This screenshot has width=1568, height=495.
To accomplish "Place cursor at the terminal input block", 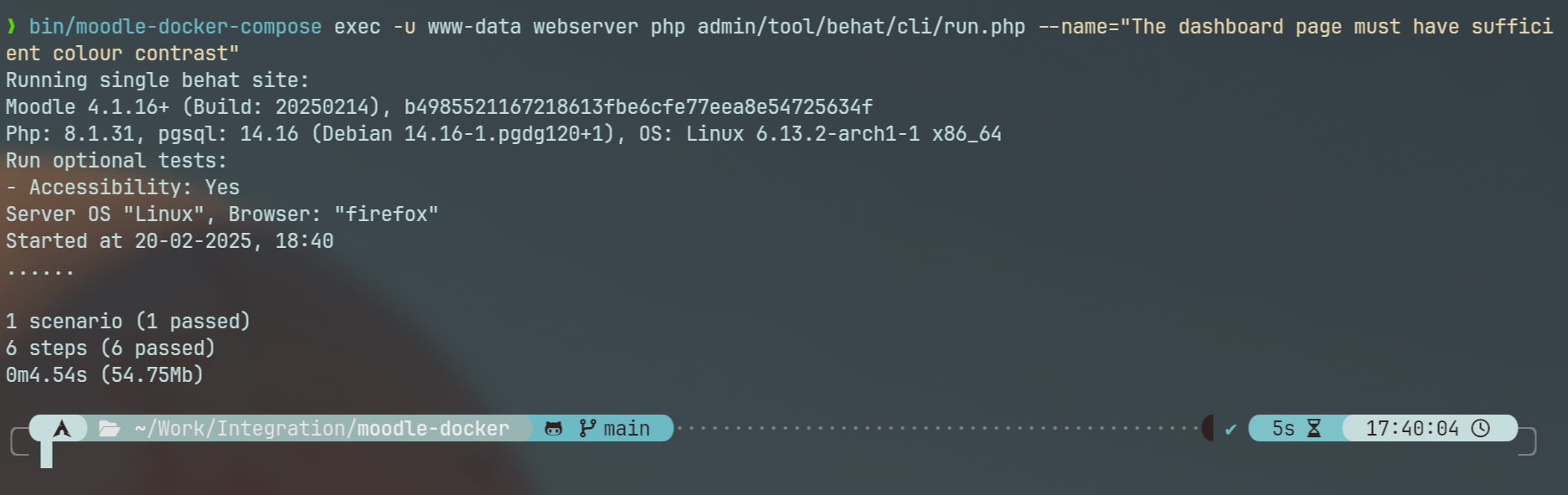I will click(x=46, y=455).
